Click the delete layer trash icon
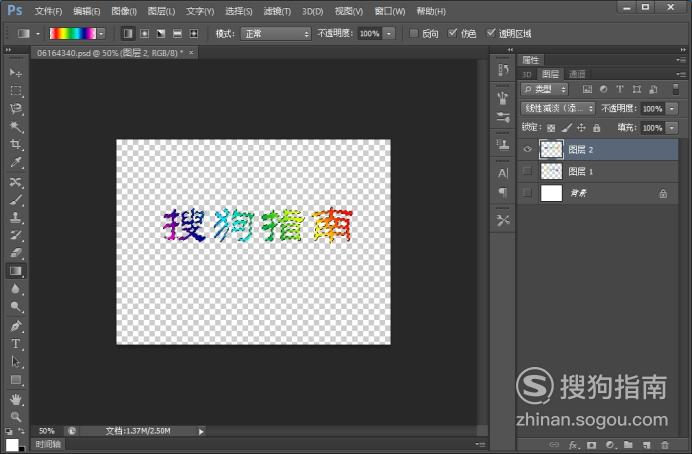Screen dimensions: 692x454 pos(665,445)
